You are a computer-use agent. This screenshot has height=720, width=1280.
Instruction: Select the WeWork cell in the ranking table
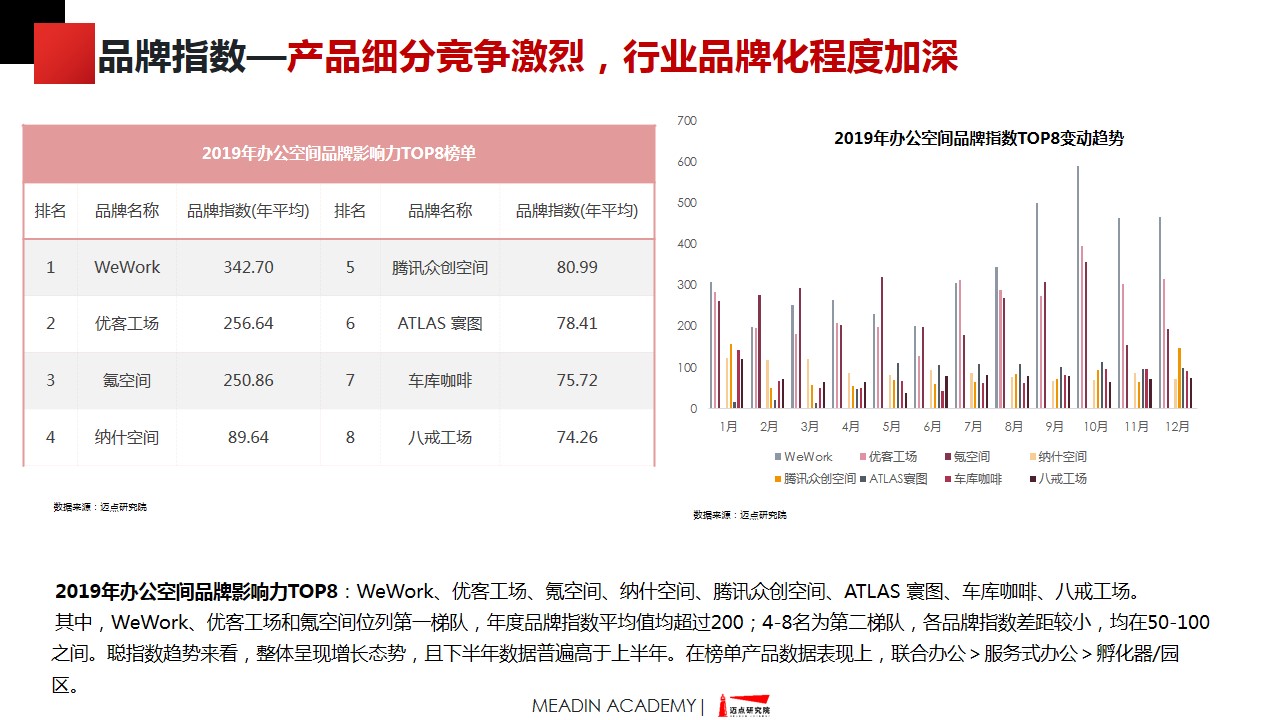127,268
